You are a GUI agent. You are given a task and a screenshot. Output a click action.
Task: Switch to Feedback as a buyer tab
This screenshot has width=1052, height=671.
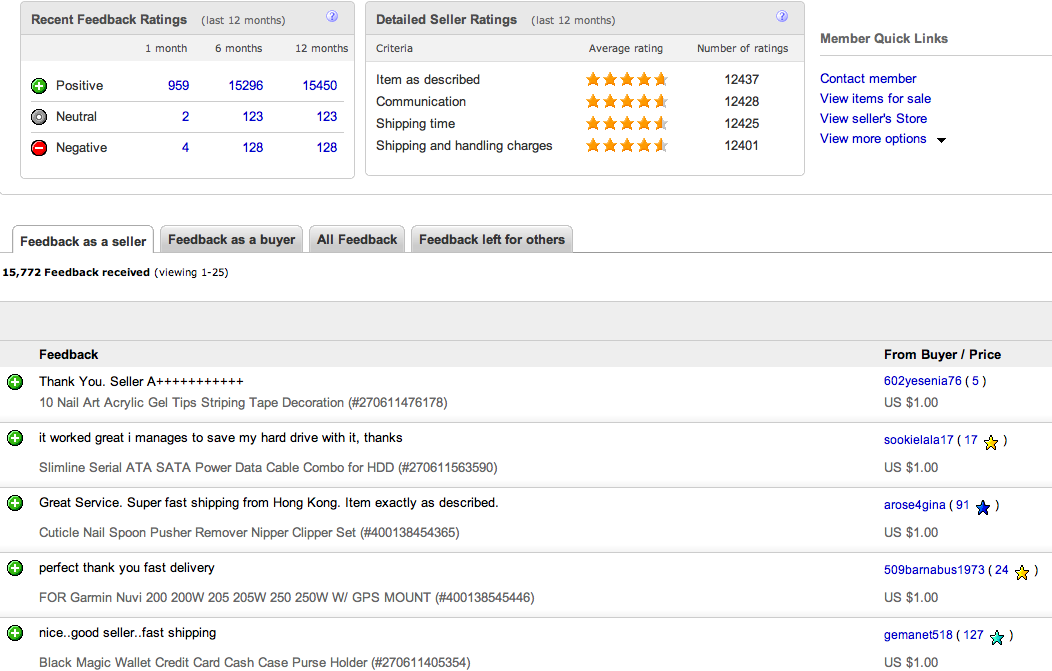tap(231, 240)
